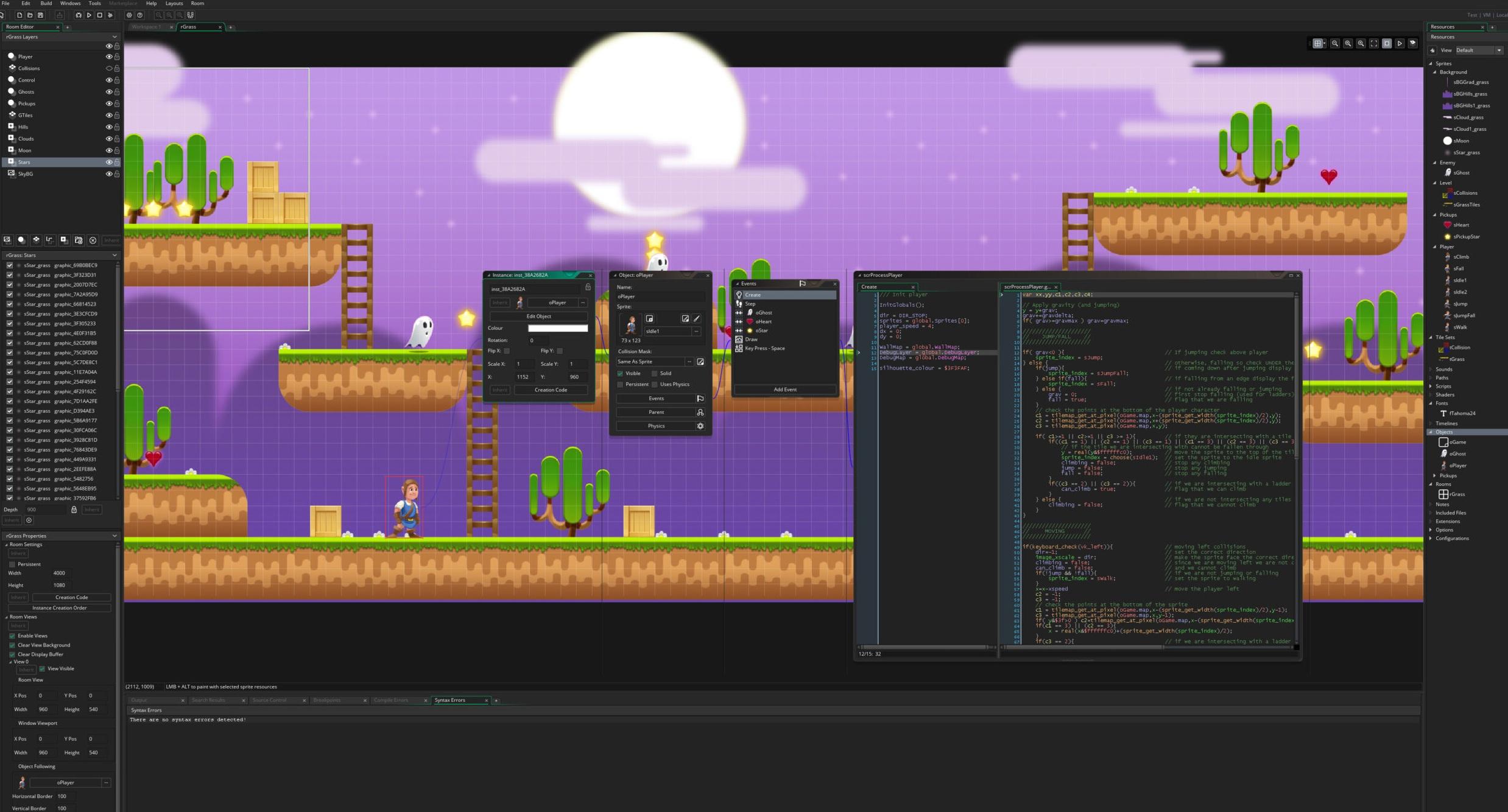Click the Save project toolbar icon

tap(41, 15)
